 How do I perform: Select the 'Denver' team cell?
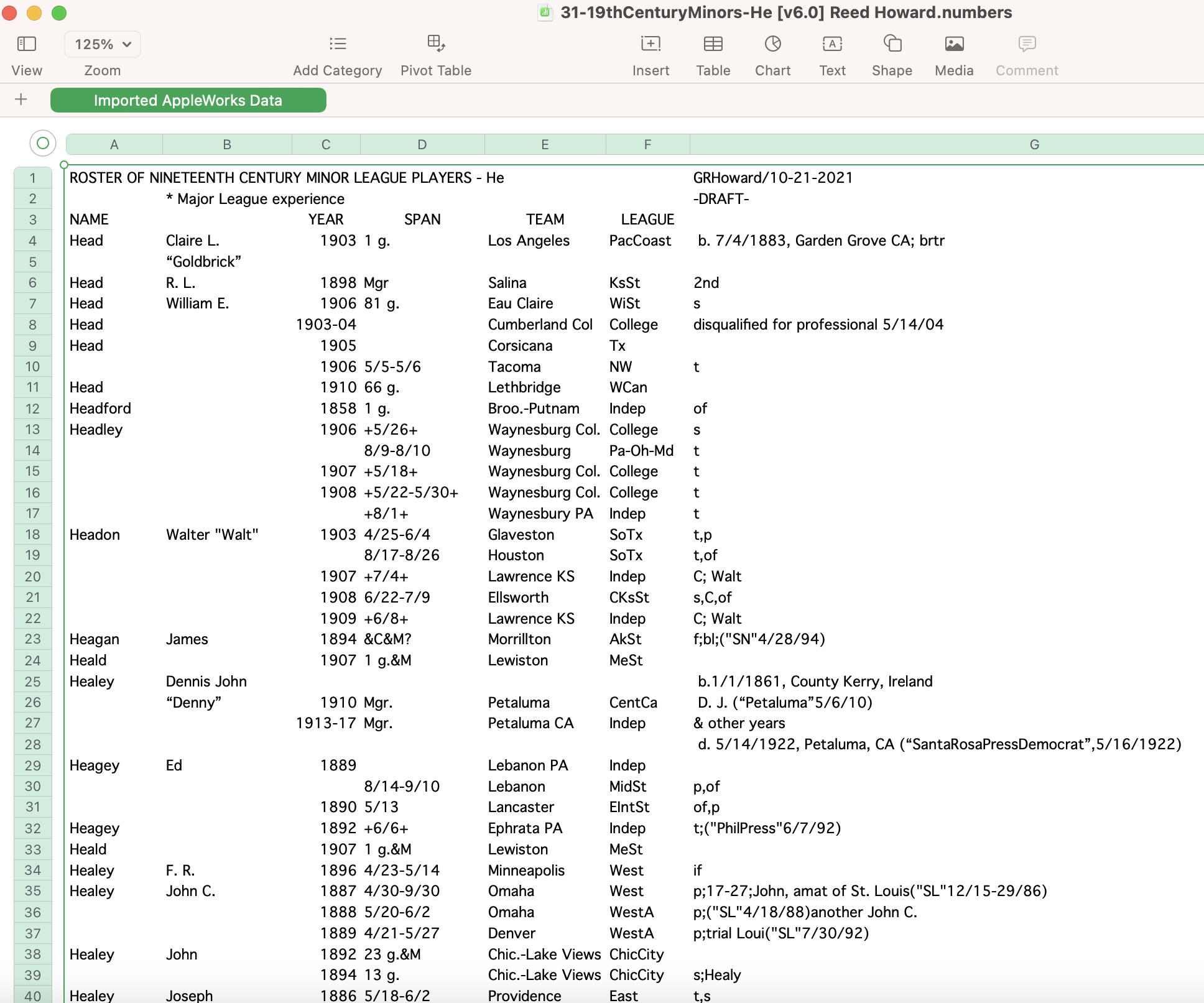pos(511,933)
